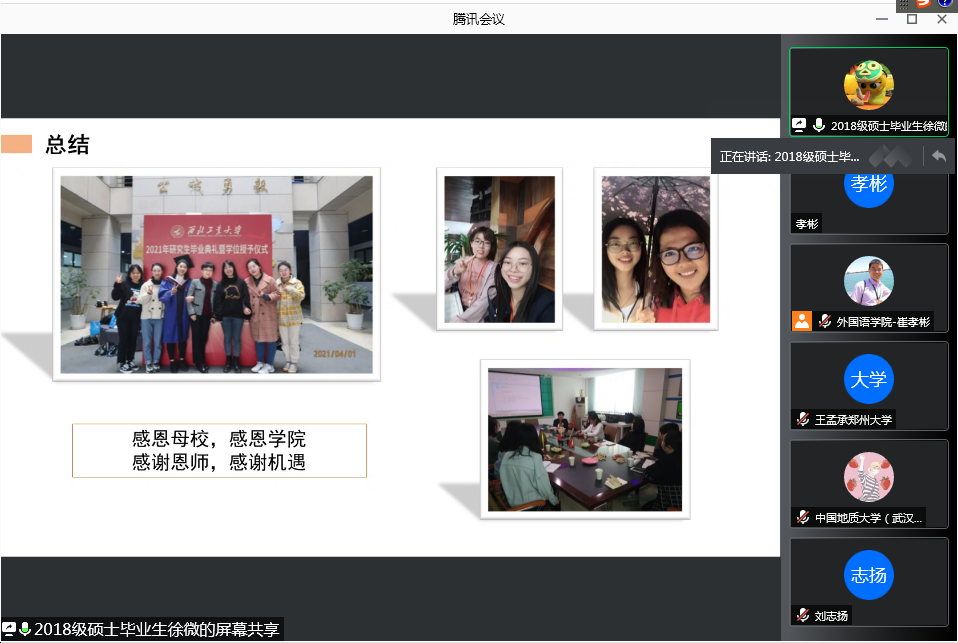Click the orange Sogou input icon at top right

(923, 4)
